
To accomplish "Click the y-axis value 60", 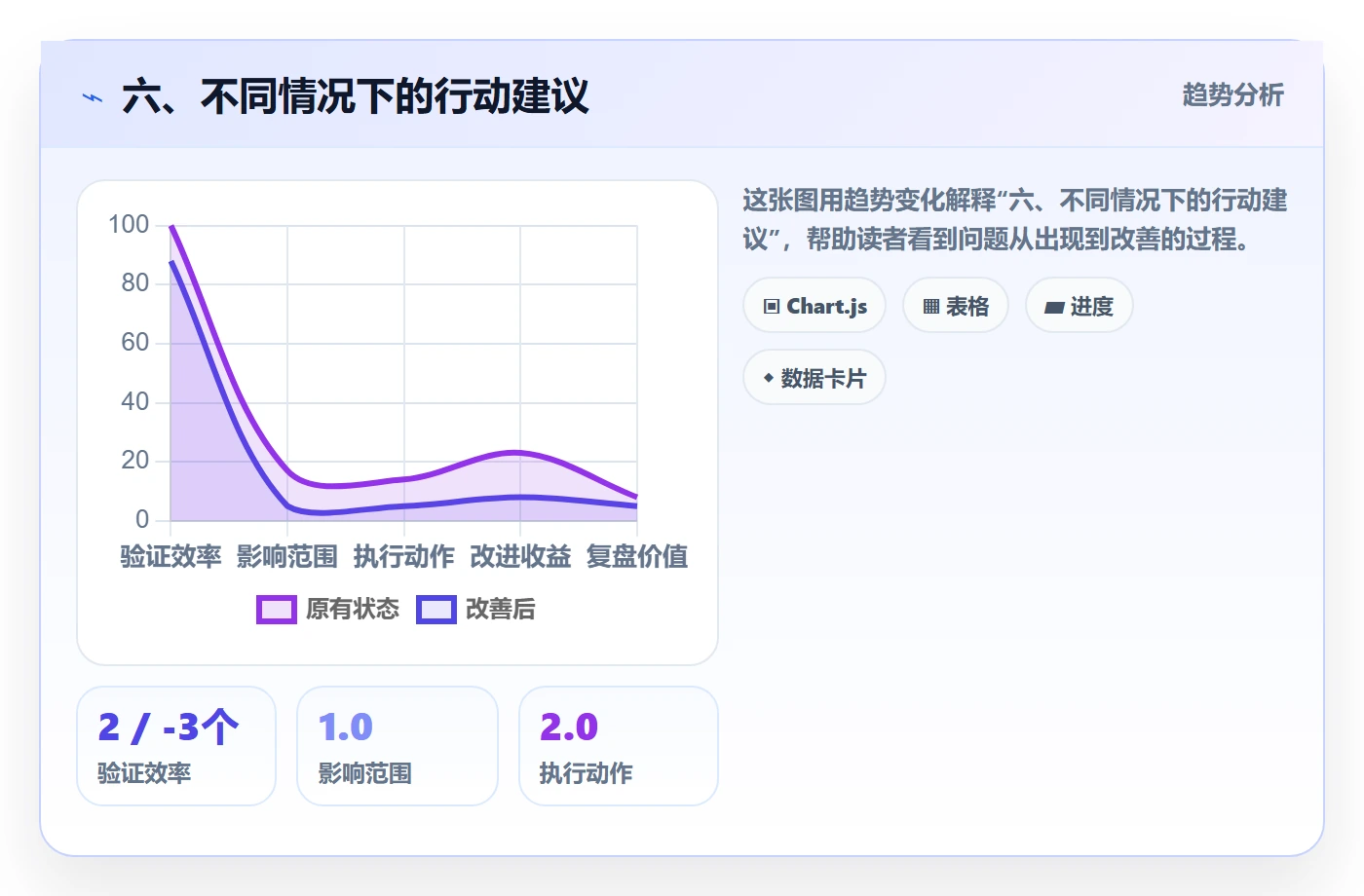I will [135, 343].
